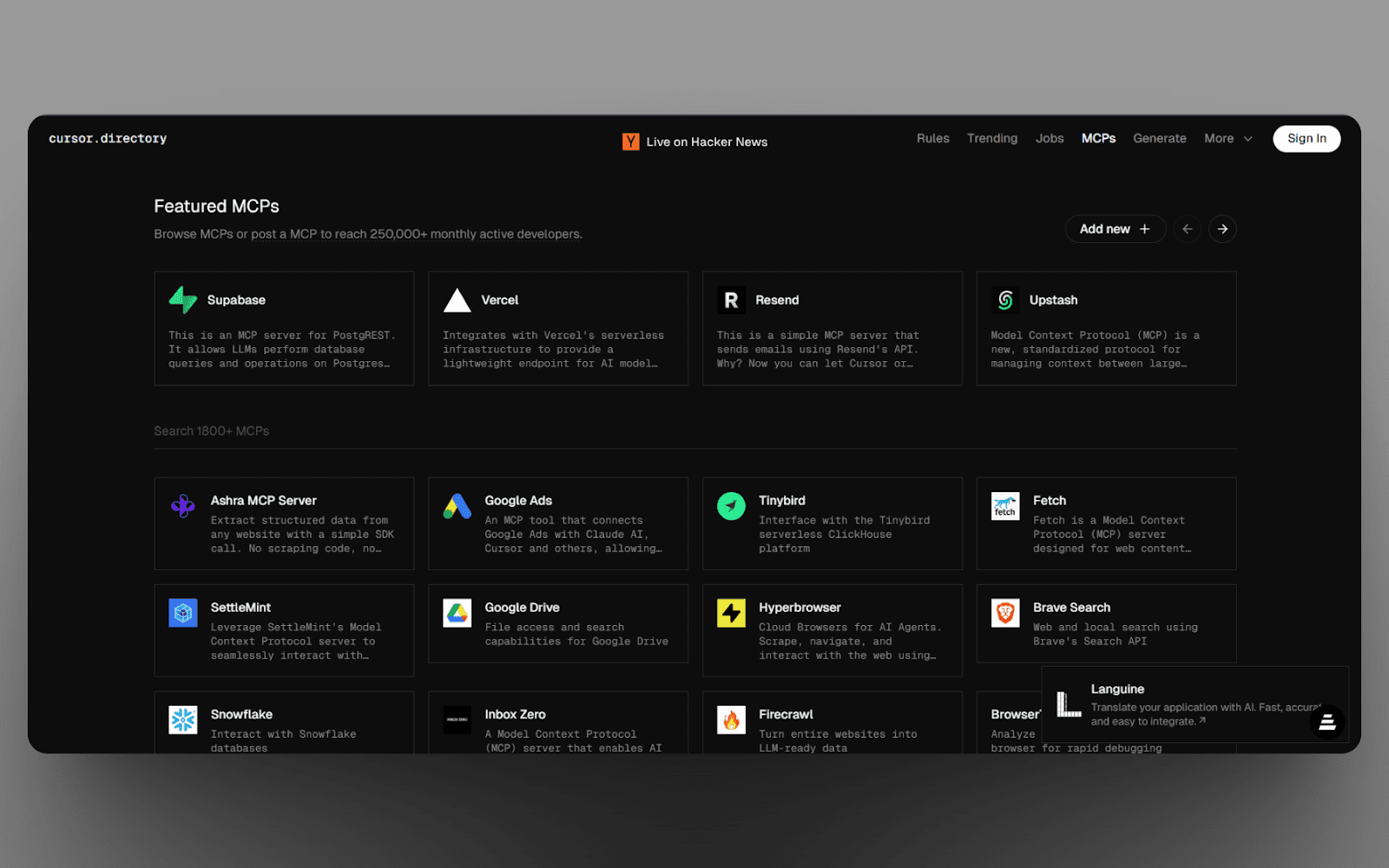Image resolution: width=1389 pixels, height=868 pixels.
Task: Open the Generate nav item
Action: tap(1160, 139)
